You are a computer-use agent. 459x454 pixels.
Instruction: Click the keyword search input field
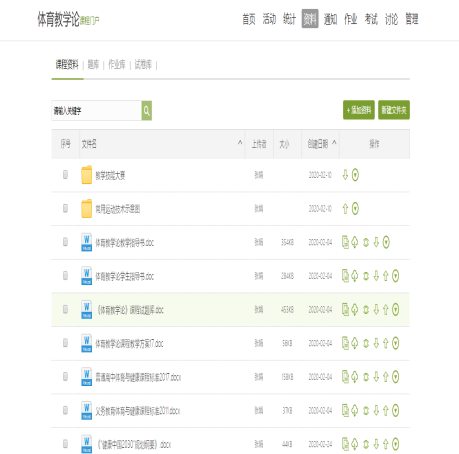tap(97, 110)
